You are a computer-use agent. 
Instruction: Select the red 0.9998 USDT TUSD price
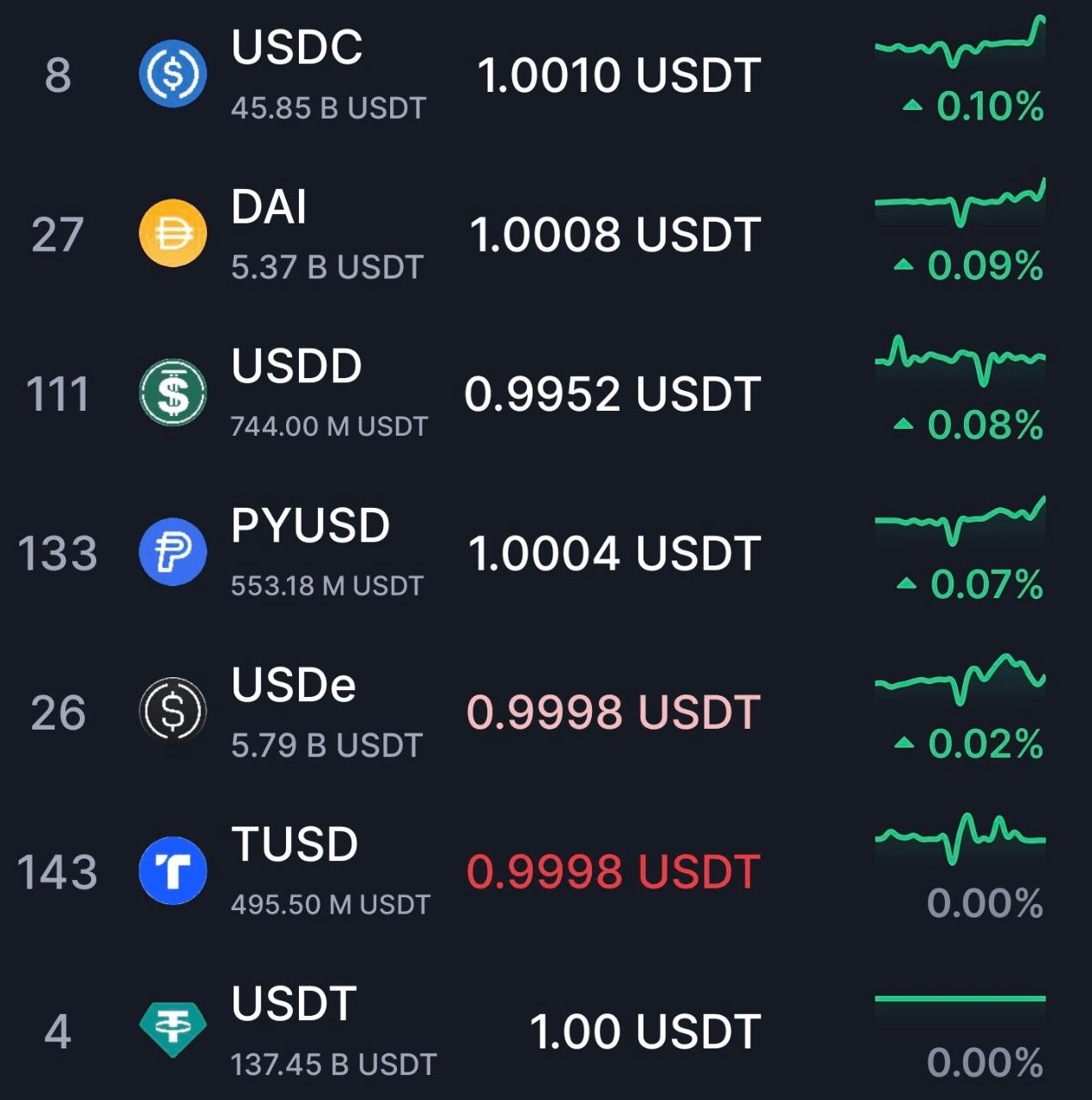pos(613,871)
